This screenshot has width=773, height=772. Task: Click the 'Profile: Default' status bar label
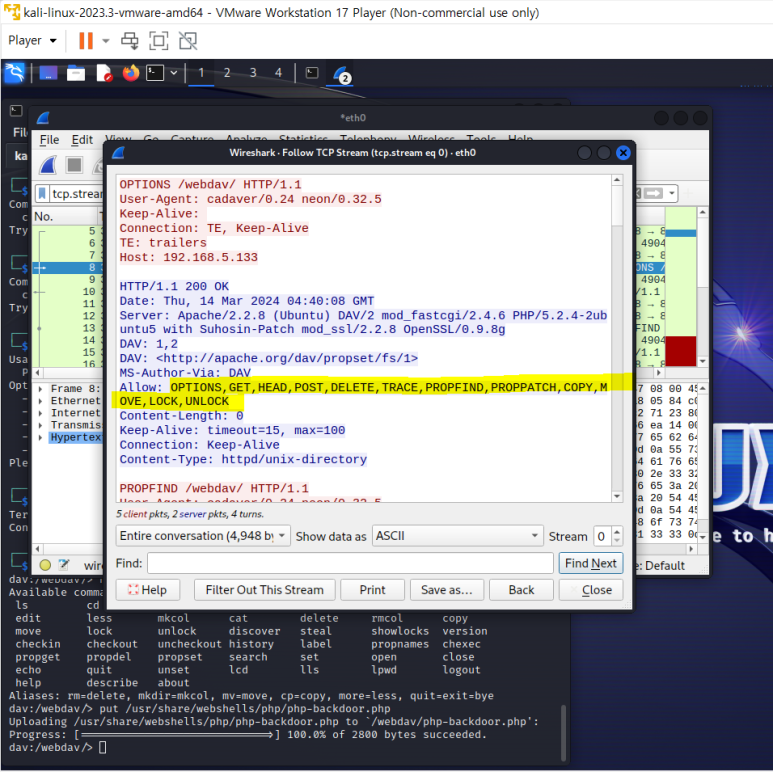coord(660,565)
